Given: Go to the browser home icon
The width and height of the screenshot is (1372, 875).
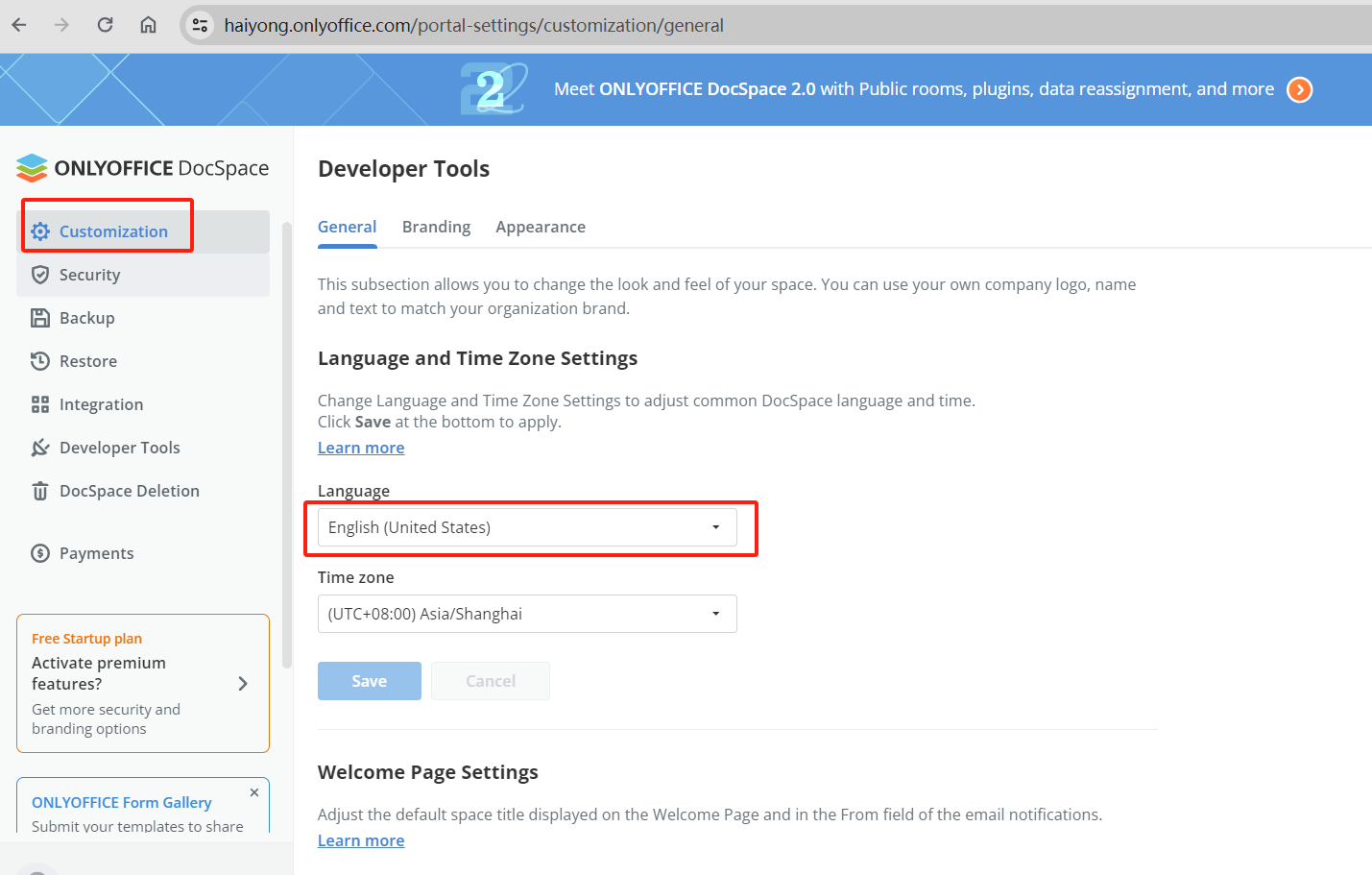Looking at the screenshot, I should 148,25.
